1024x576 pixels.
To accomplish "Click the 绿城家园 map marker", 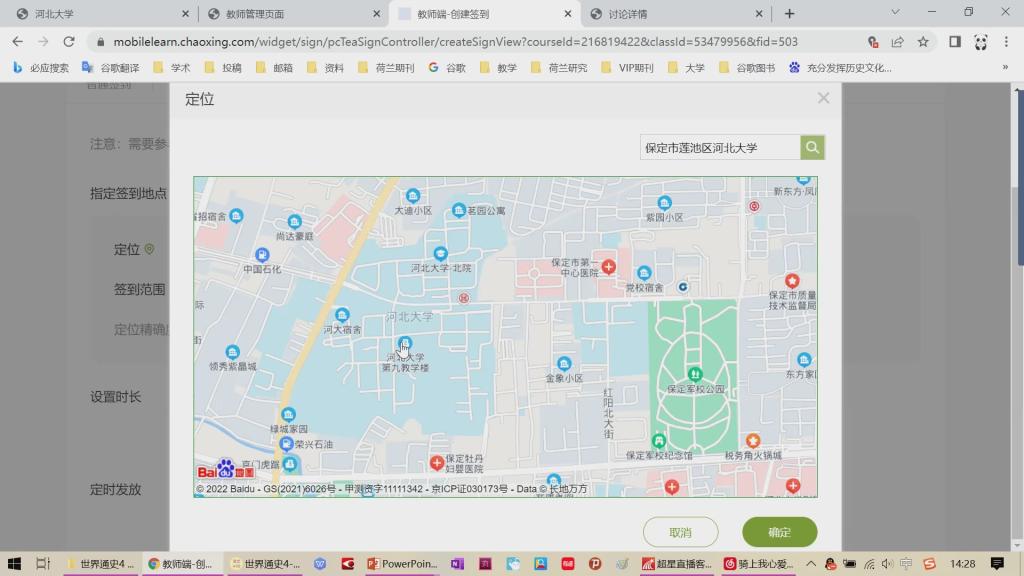I will pyautogui.click(x=288, y=415).
